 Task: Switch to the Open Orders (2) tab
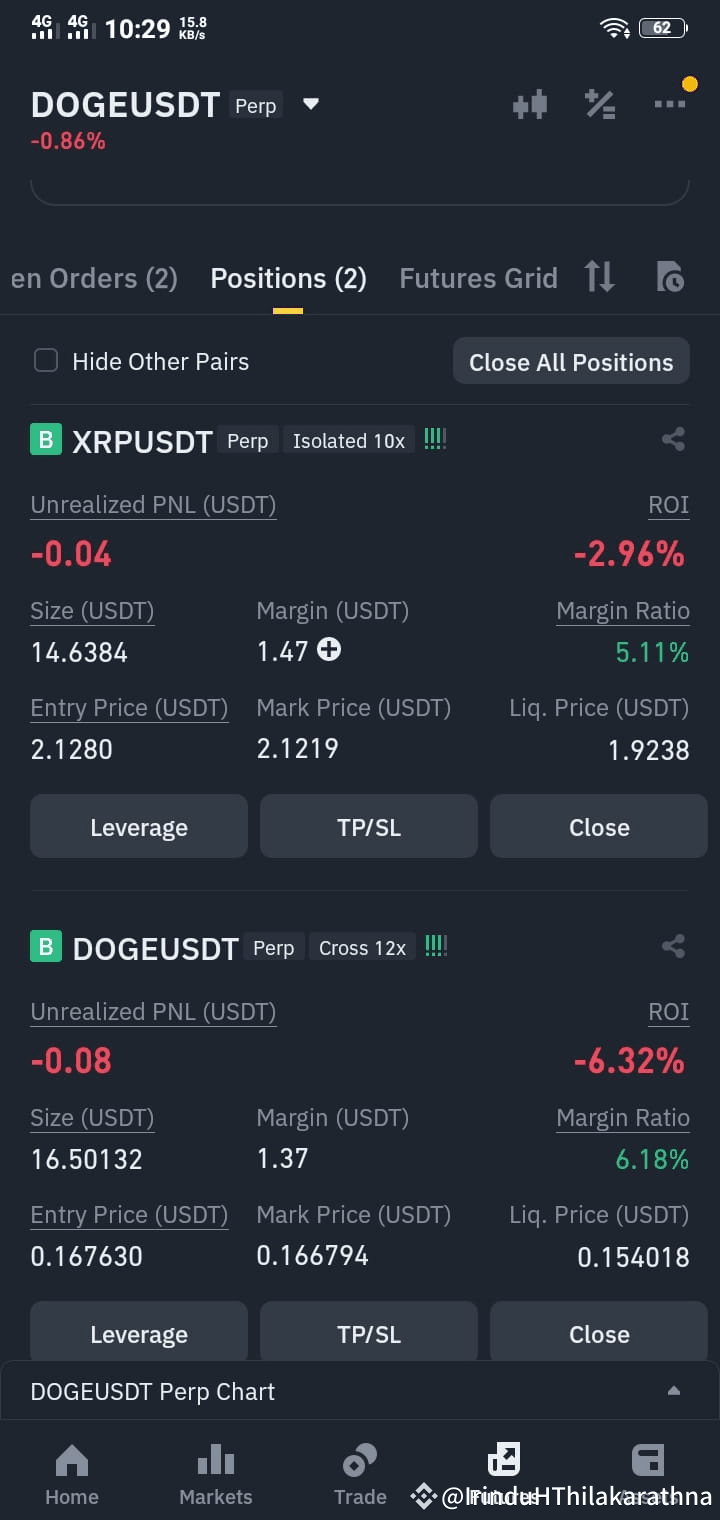click(x=94, y=278)
